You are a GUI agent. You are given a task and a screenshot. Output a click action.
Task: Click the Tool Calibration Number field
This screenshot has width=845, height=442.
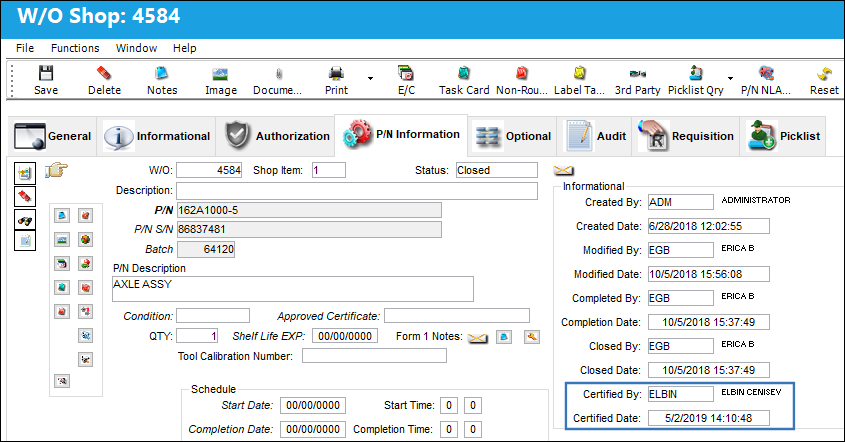coord(374,356)
